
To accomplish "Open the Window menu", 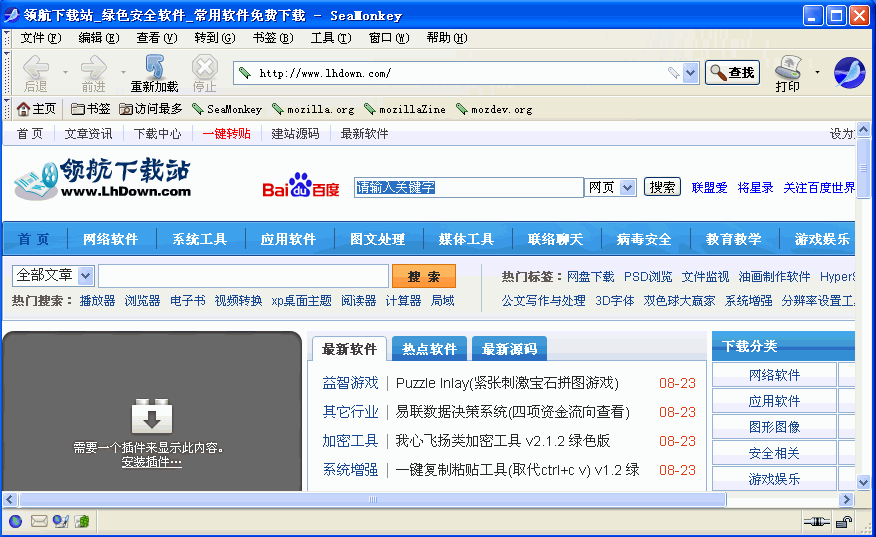I will click(389, 38).
